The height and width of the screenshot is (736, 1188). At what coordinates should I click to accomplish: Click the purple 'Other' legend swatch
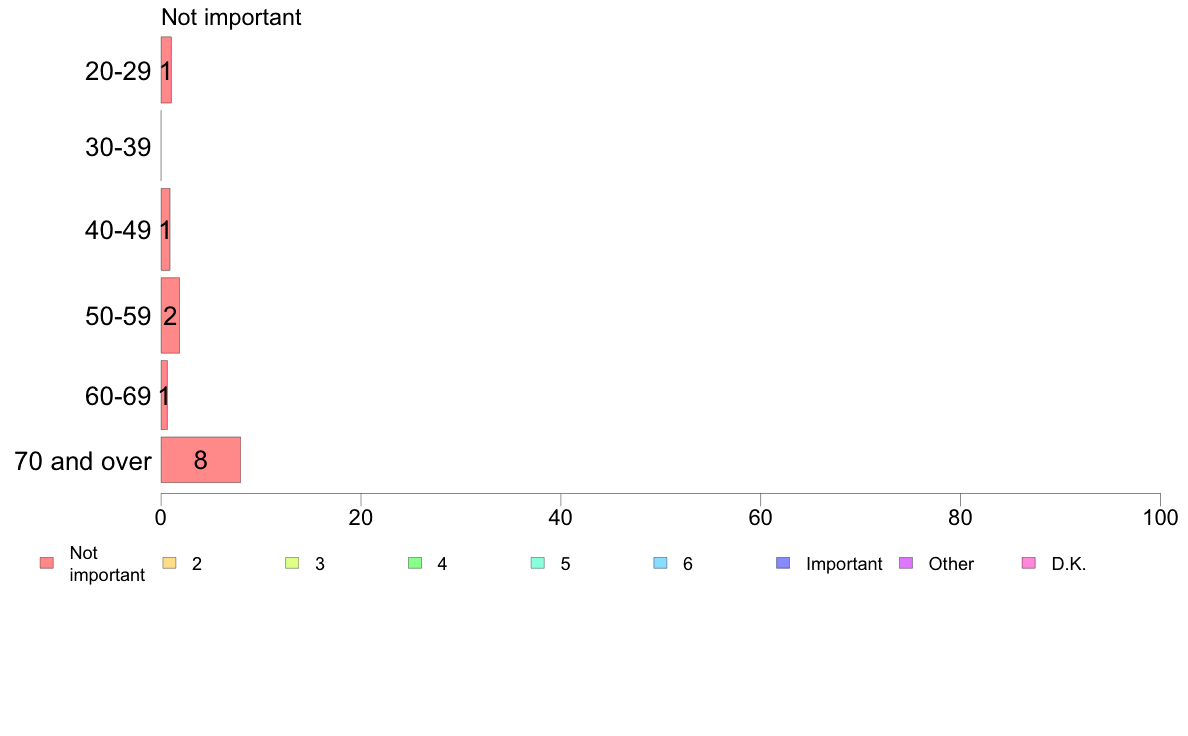click(906, 563)
